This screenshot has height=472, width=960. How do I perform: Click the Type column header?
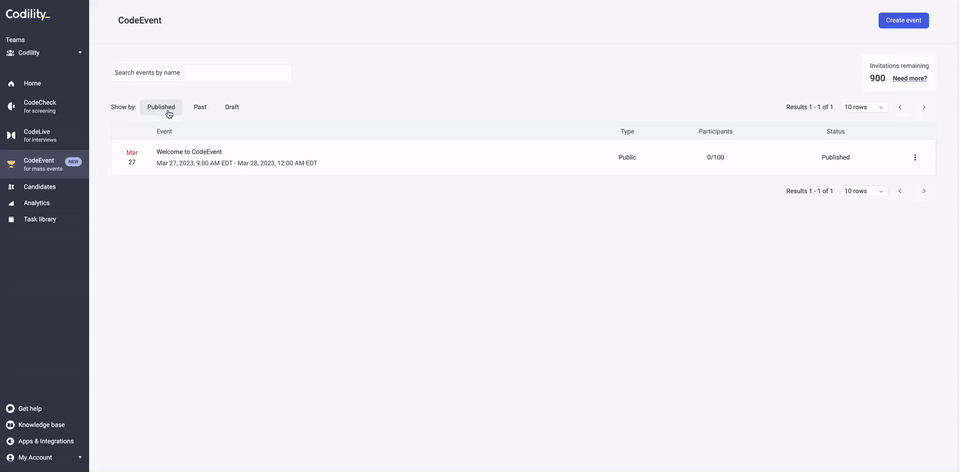pyautogui.click(x=628, y=131)
